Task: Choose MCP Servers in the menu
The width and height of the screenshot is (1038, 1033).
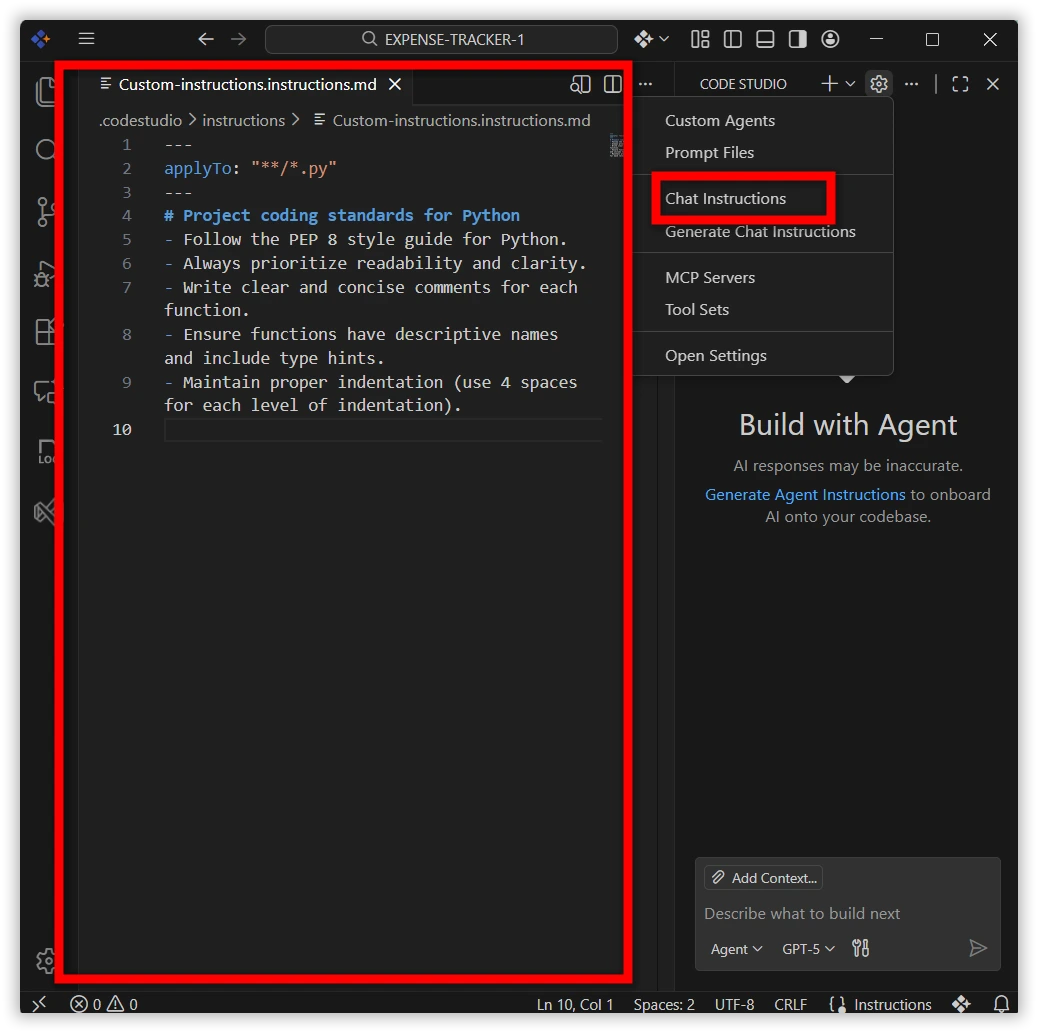Action: click(710, 277)
